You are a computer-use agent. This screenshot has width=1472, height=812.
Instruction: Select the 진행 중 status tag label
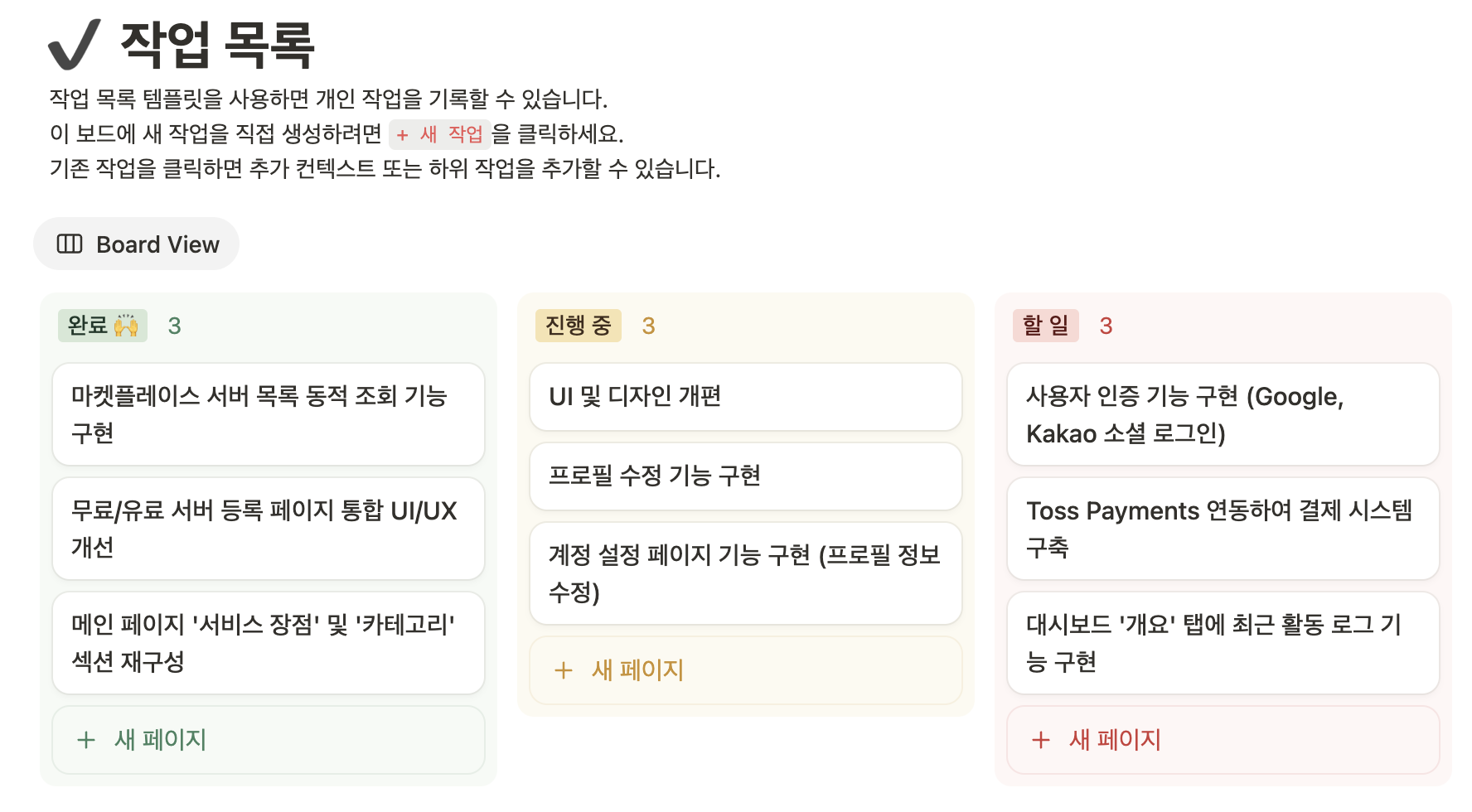click(x=578, y=326)
